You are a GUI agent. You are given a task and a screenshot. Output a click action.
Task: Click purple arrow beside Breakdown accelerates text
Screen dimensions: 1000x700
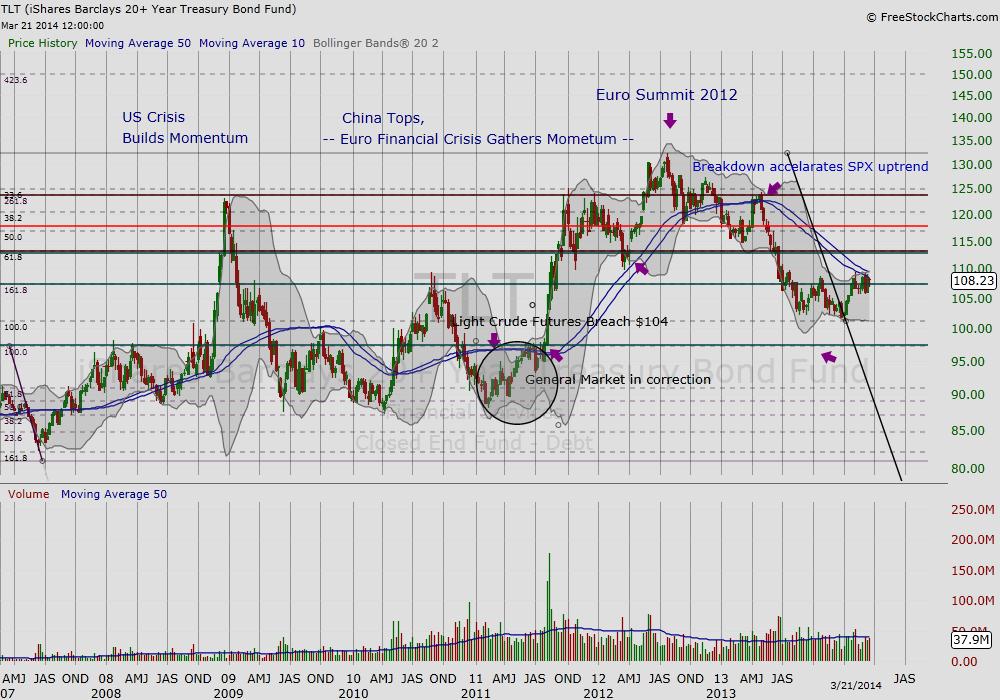[x=774, y=188]
